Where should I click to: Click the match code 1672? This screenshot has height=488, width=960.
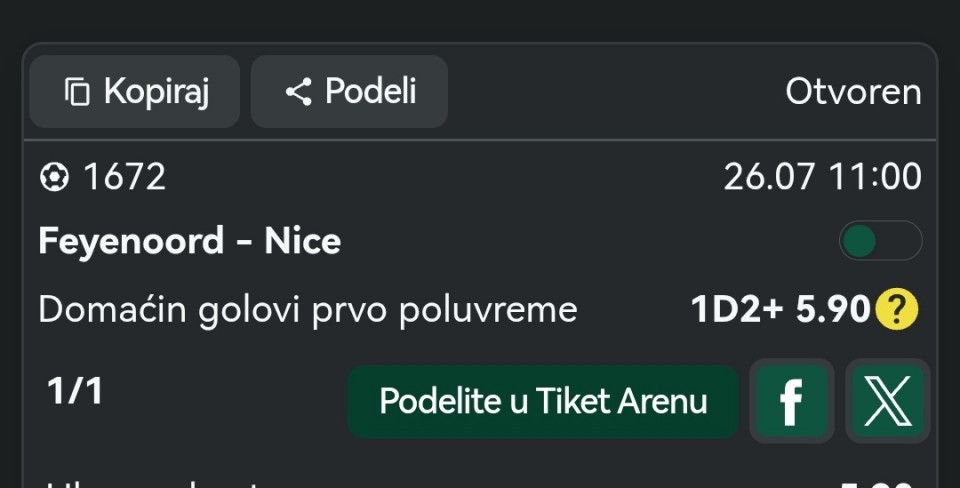point(125,178)
